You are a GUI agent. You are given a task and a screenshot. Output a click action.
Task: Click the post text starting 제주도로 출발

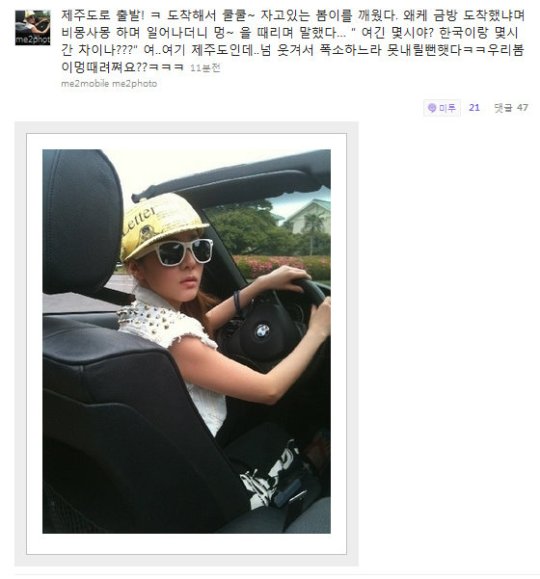tap(293, 41)
